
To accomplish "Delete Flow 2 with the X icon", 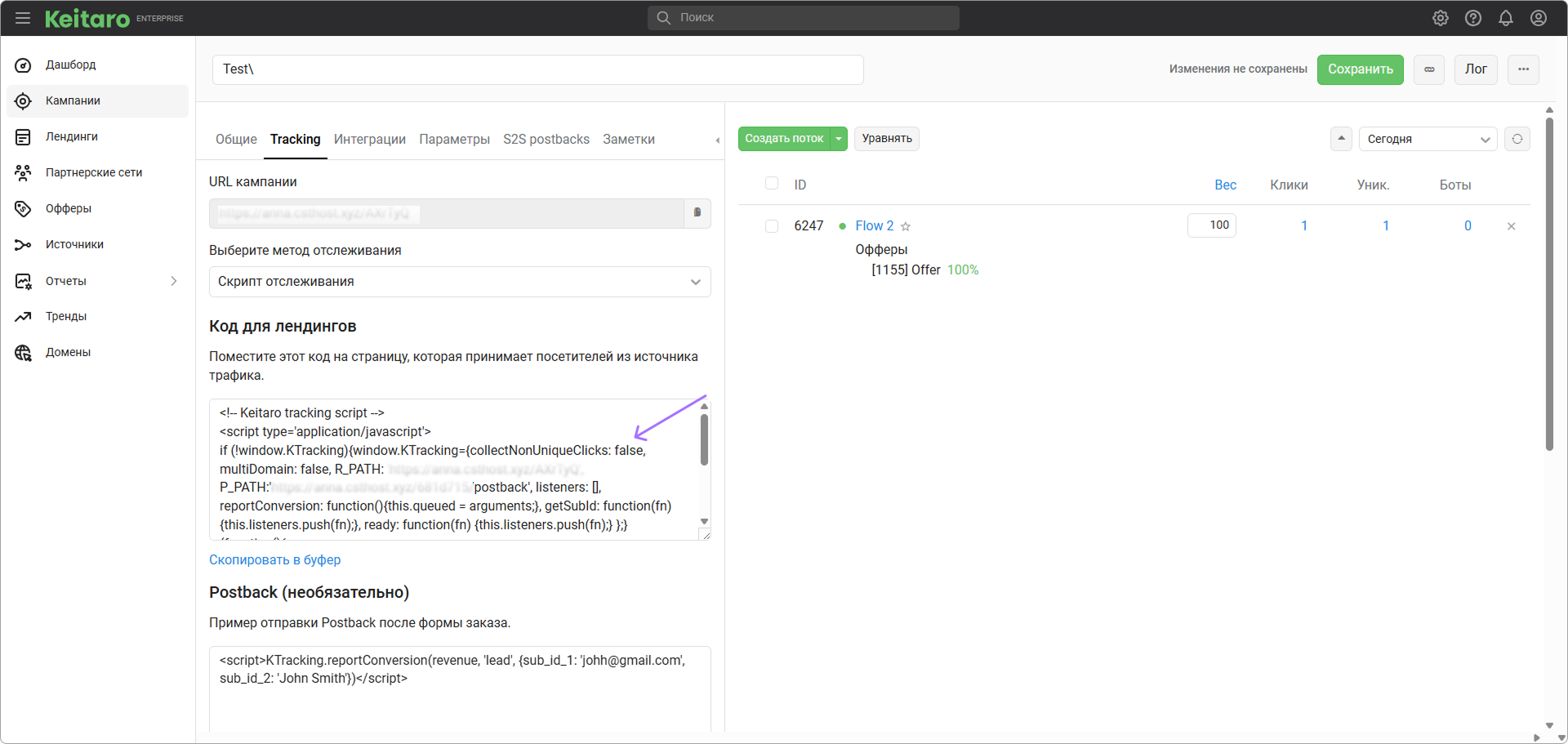I will click(1511, 226).
